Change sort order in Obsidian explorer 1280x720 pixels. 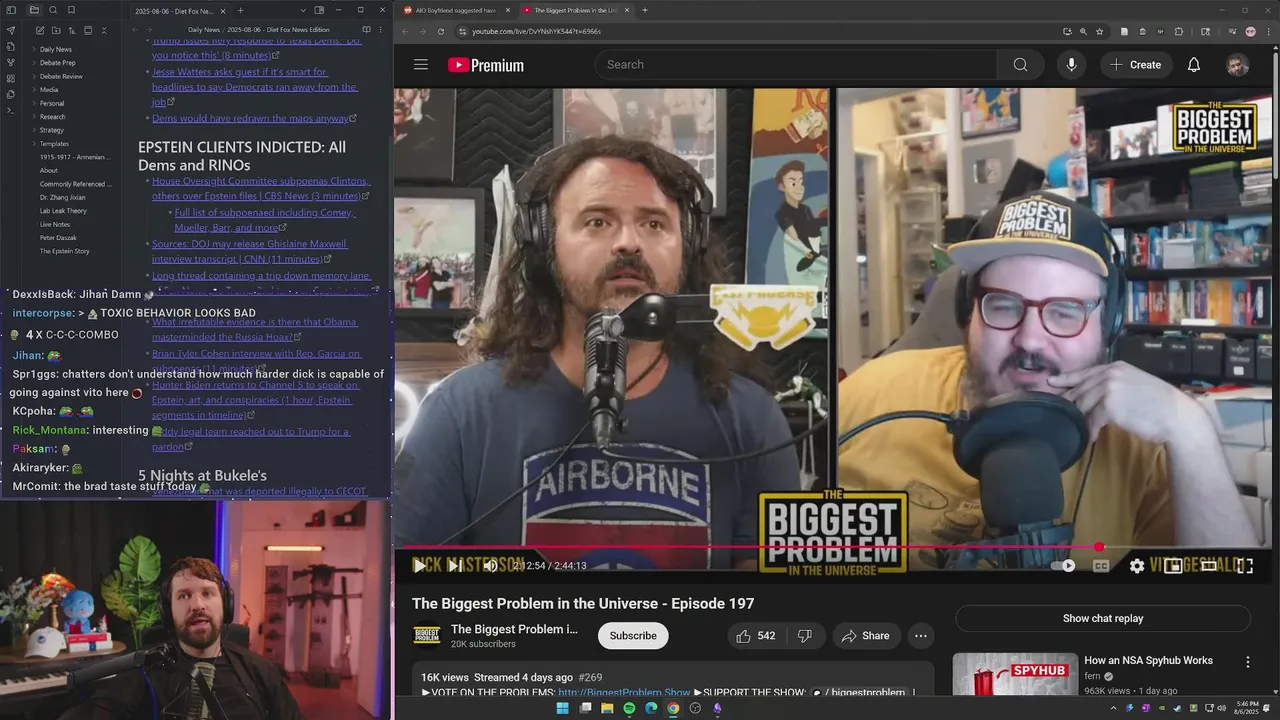tap(70, 30)
